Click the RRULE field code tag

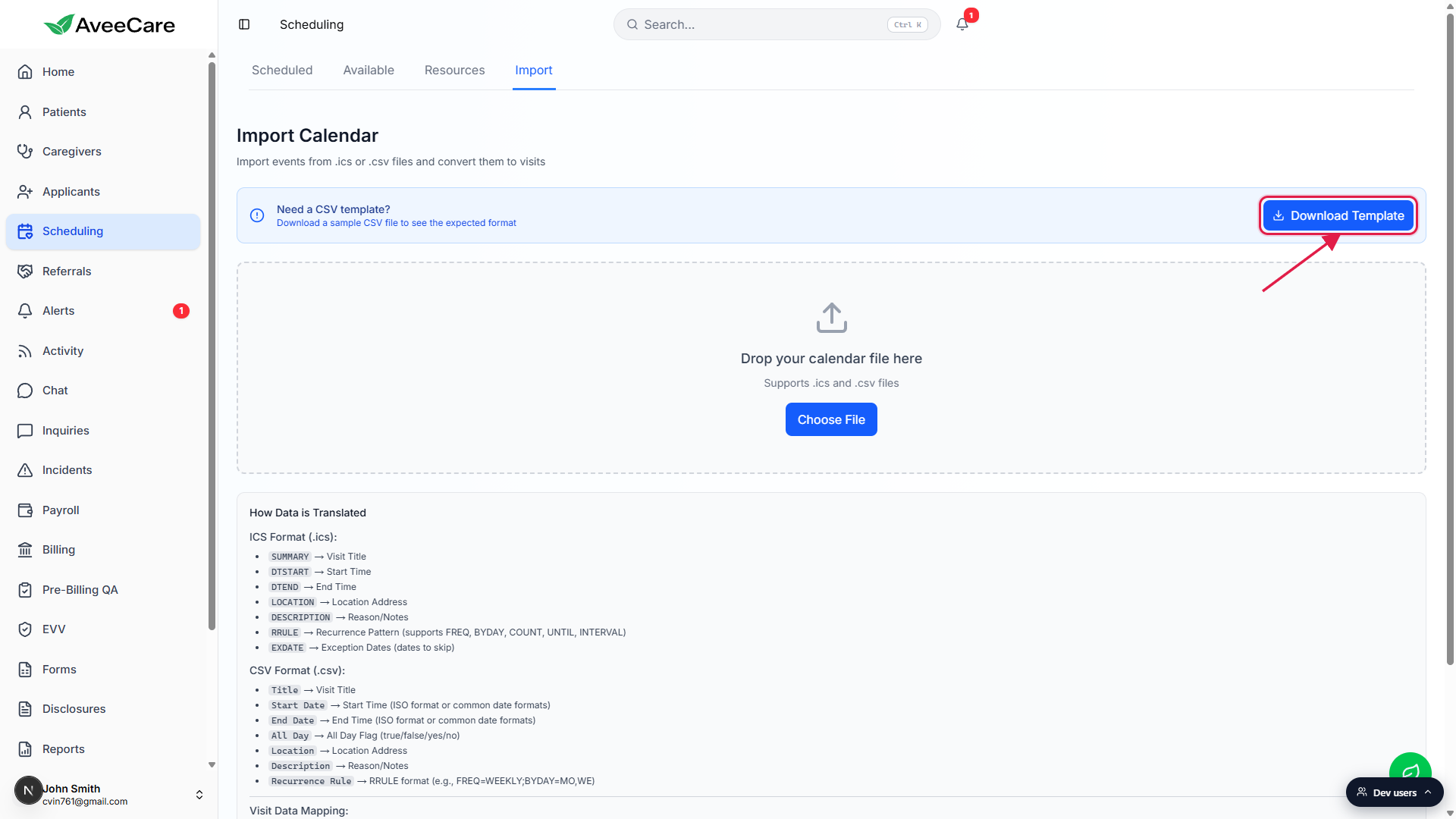pyautogui.click(x=284, y=632)
